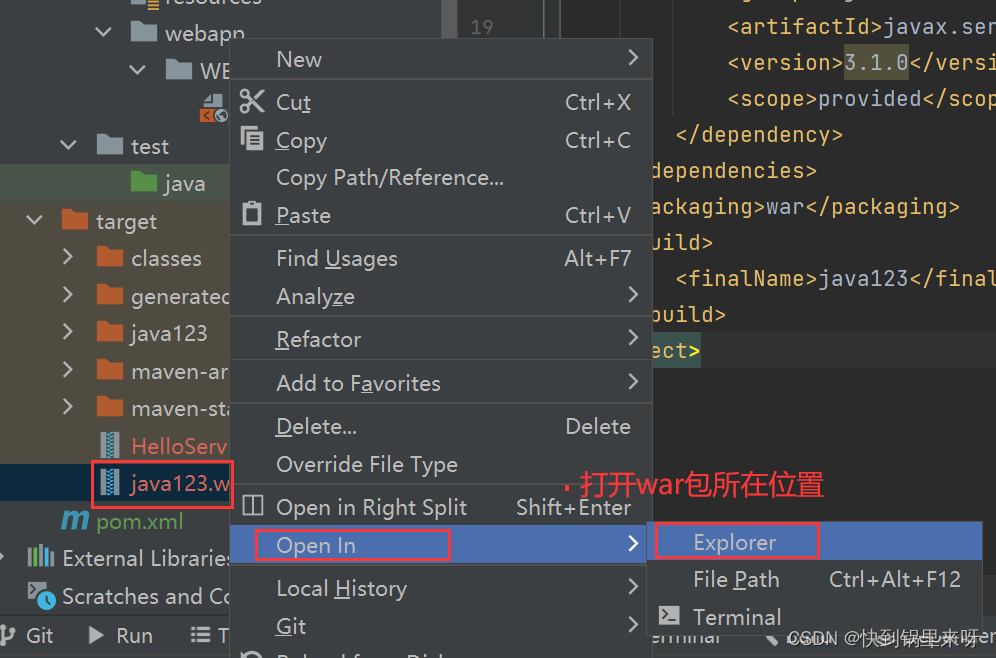
Task: Select External Libraries node
Action: (x=146, y=558)
